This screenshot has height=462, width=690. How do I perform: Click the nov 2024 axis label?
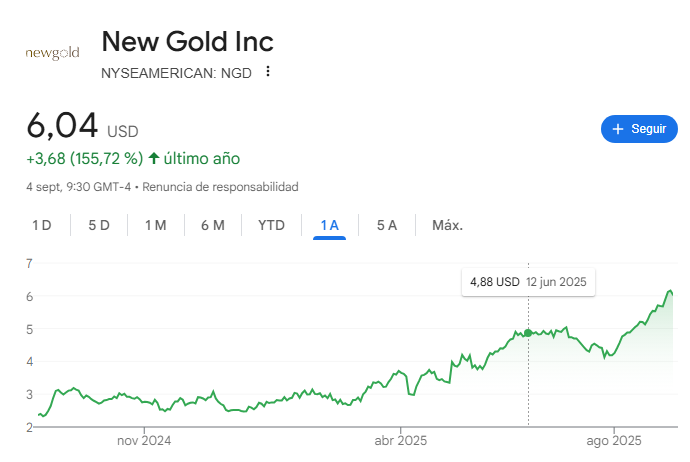click(144, 440)
